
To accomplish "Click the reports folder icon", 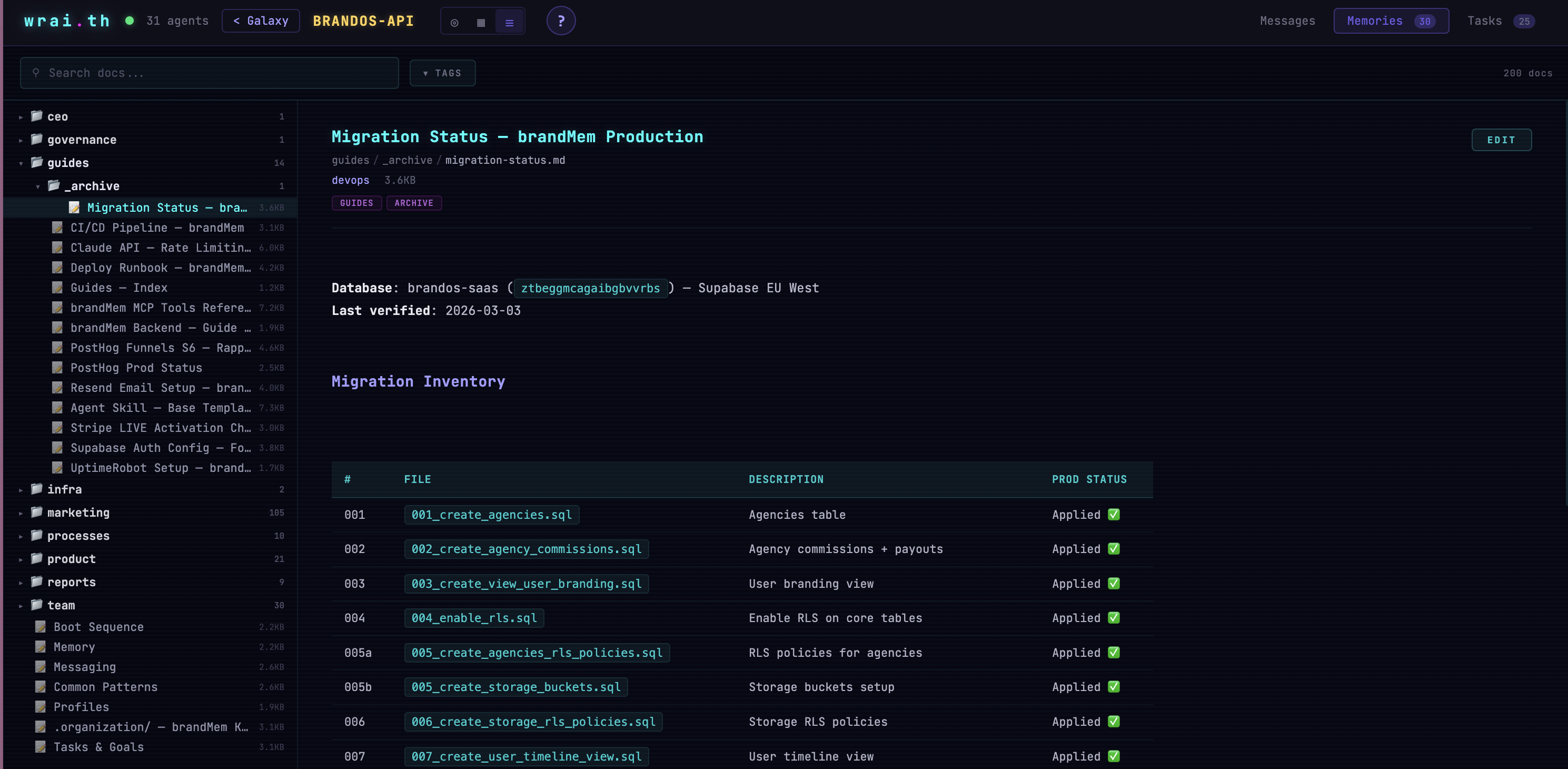I will click(x=36, y=581).
